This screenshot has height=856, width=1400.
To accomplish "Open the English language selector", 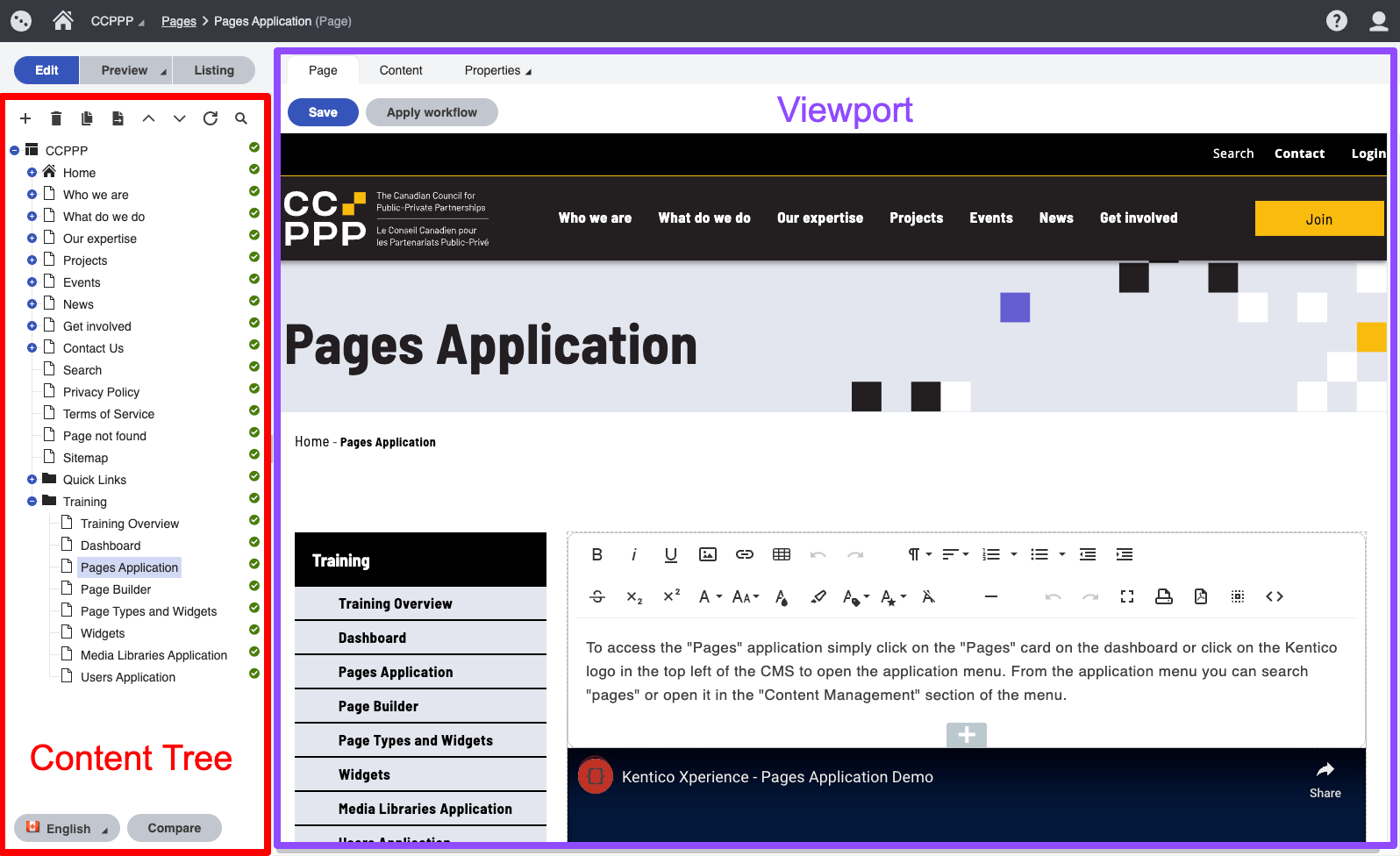I will [x=67, y=828].
